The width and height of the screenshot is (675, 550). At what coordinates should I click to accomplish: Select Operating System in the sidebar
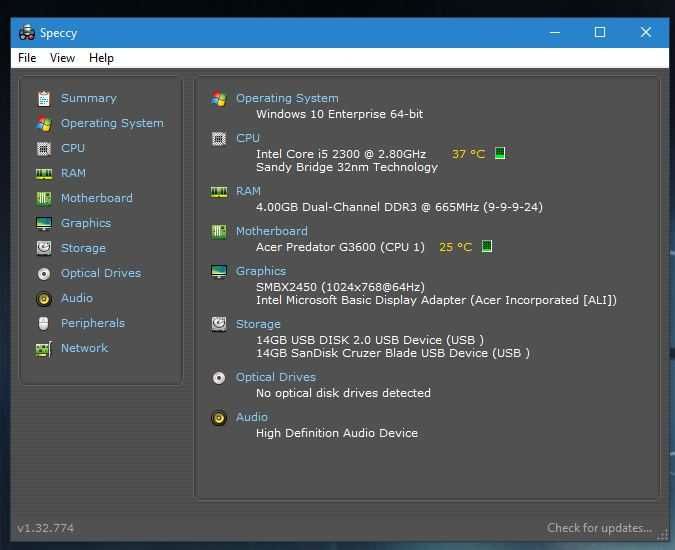[x=112, y=123]
